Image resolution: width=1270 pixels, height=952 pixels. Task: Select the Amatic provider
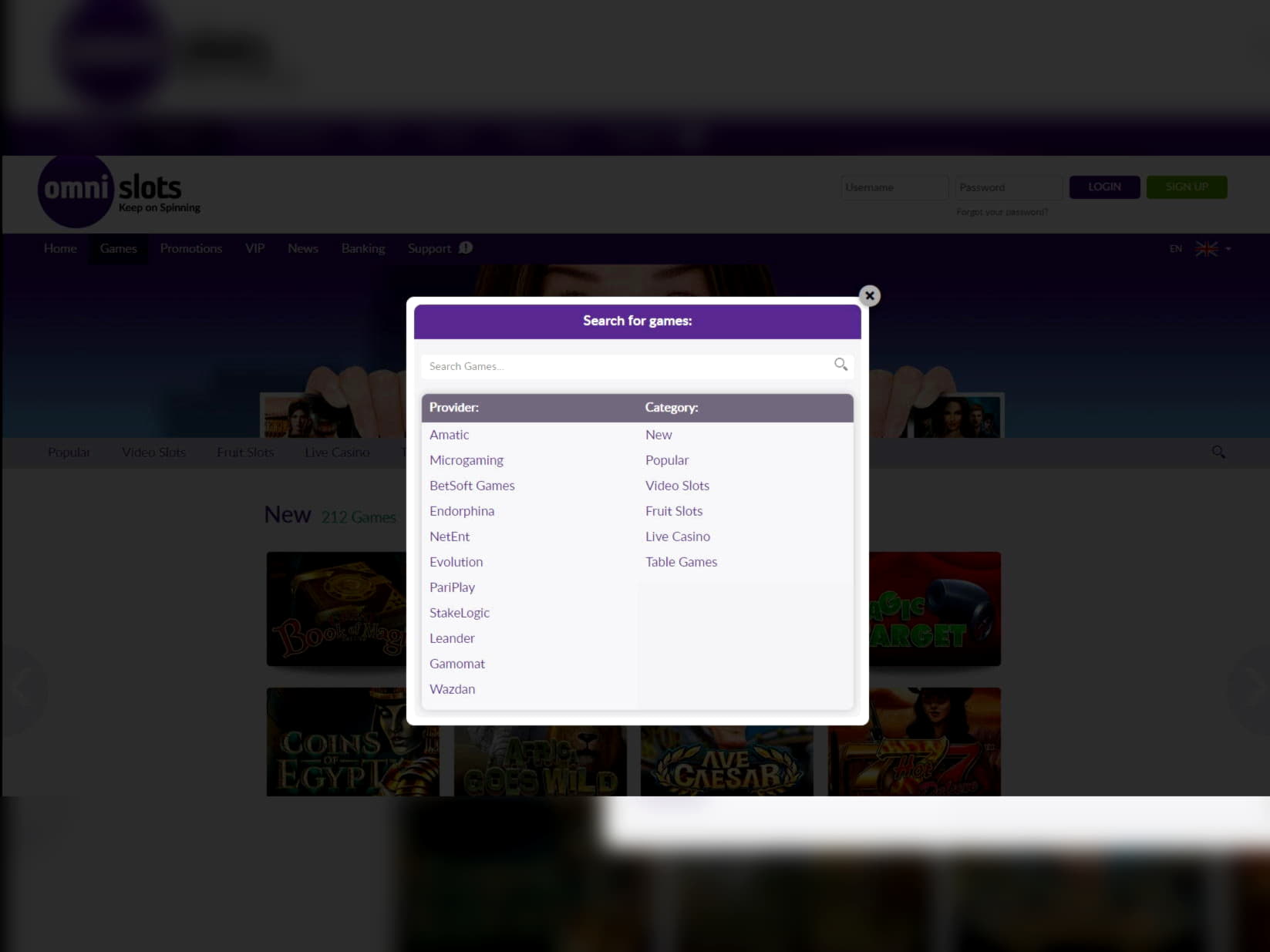tap(449, 435)
